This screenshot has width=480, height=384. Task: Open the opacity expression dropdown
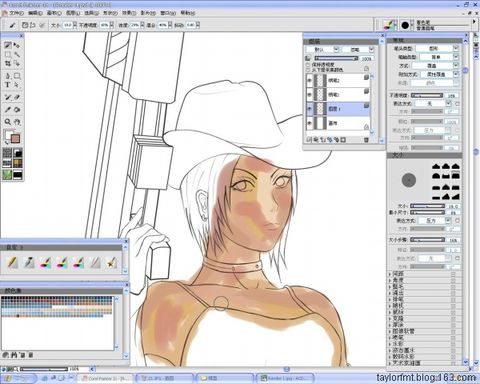pyautogui.click(x=433, y=104)
